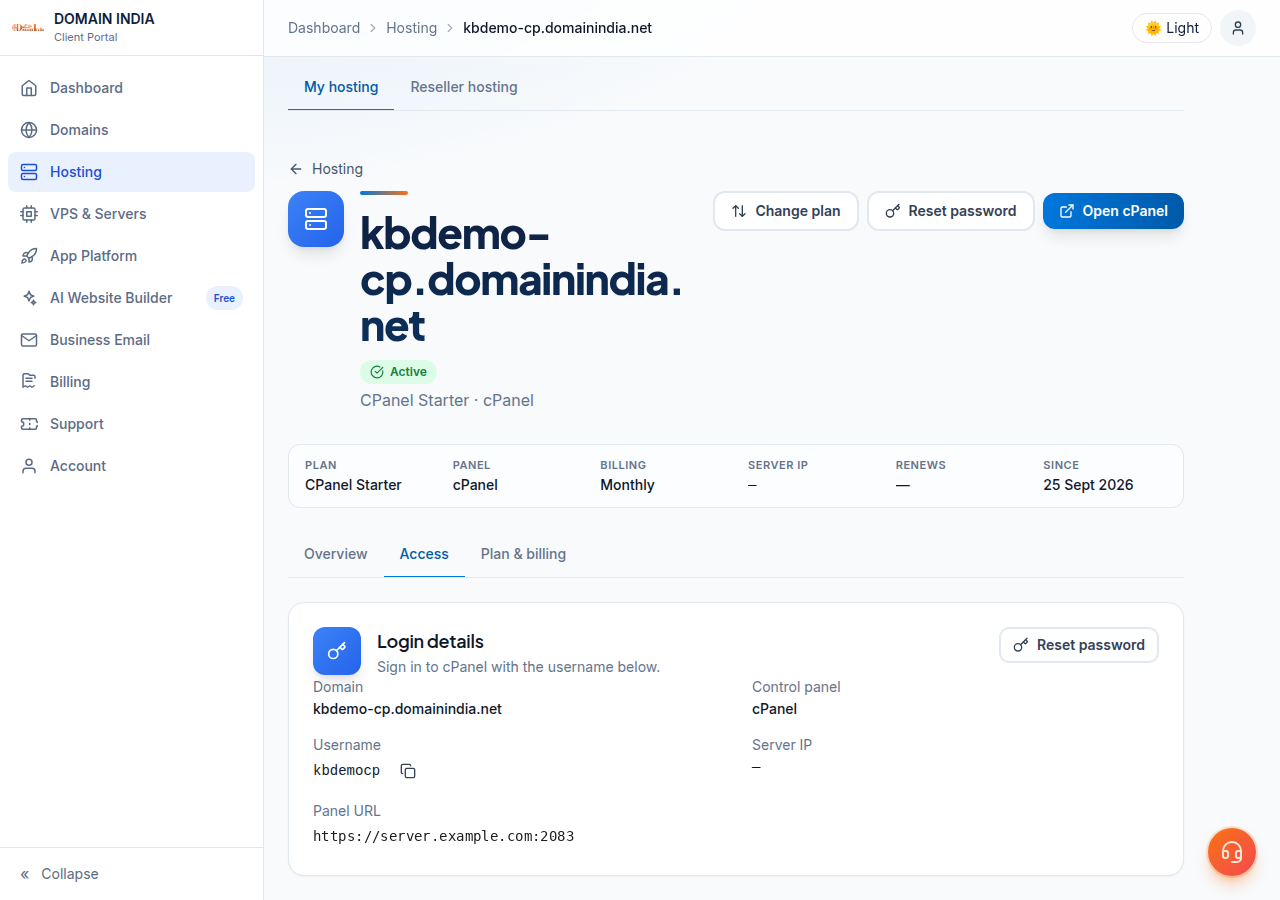Viewport: 1280px width, 900px height.
Task: Open the user profile avatar icon
Action: point(1238,28)
